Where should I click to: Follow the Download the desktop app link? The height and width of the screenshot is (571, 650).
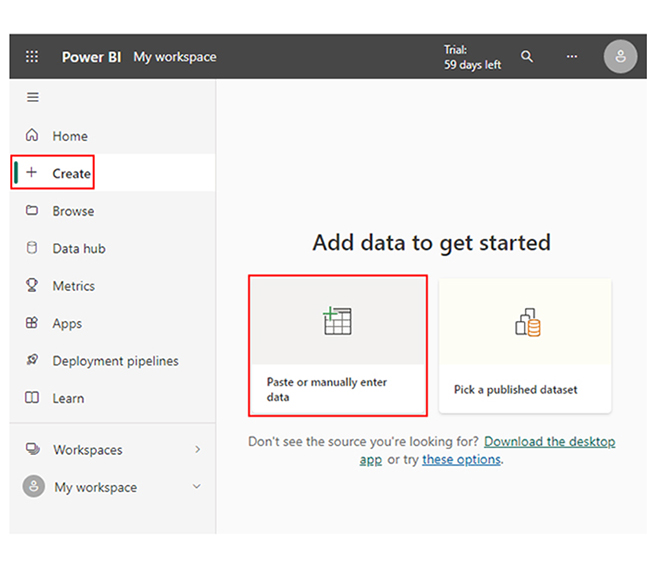549,441
